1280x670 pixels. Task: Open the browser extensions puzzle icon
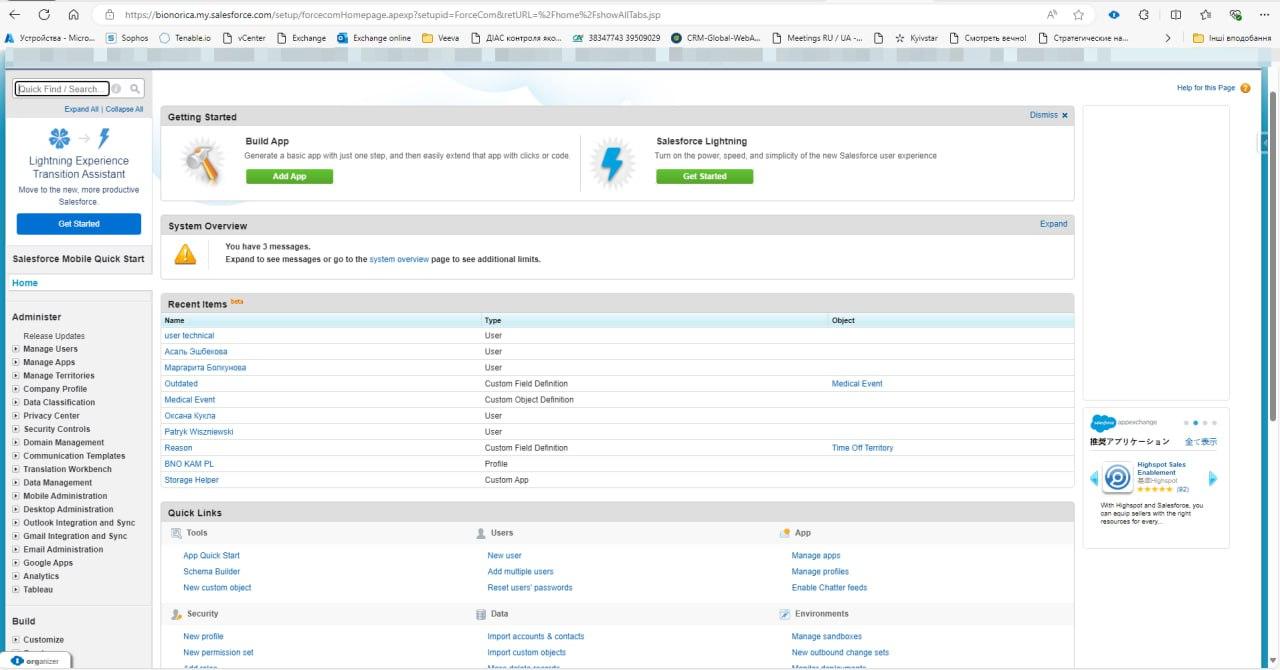pos(1144,15)
